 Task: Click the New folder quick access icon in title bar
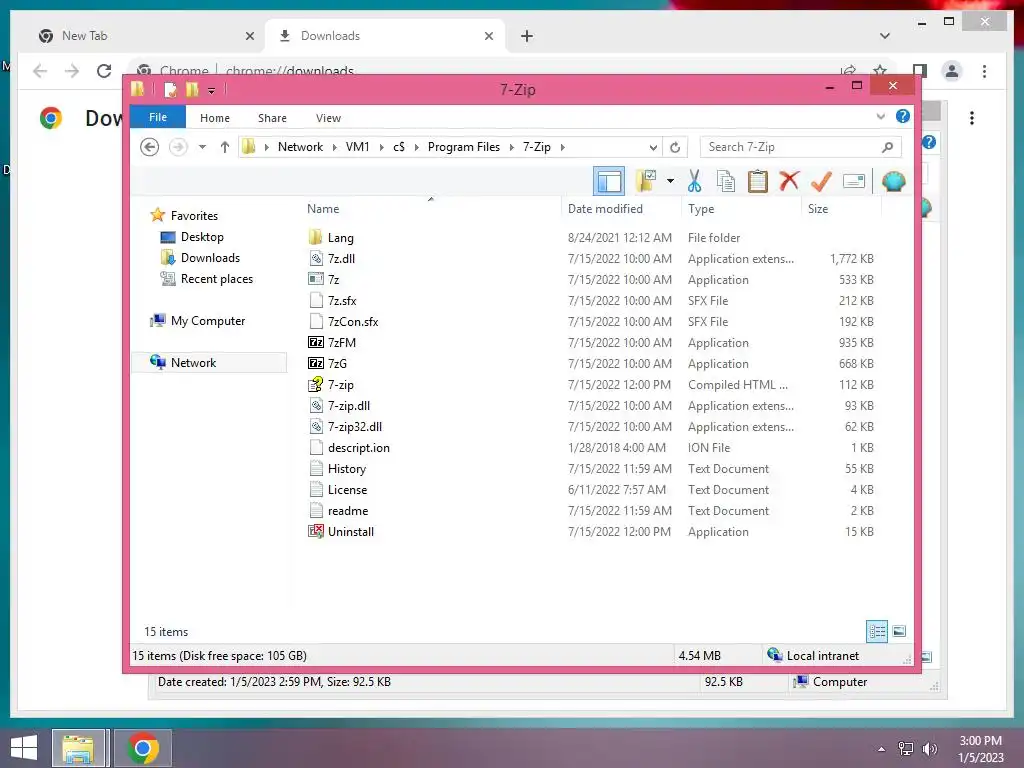click(192, 89)
